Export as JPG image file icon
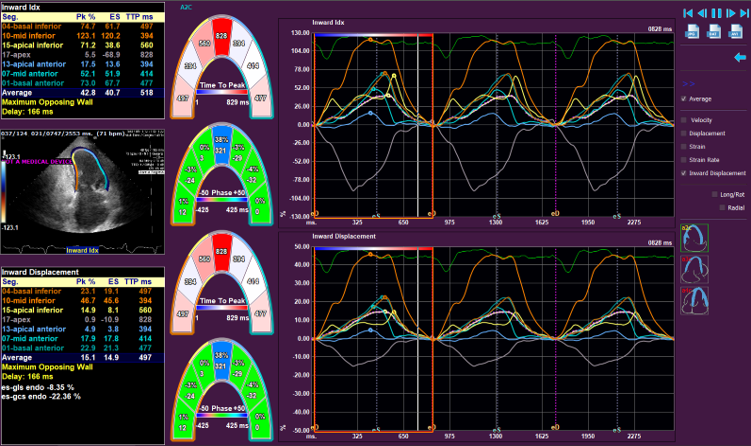This screenshot has width=751, height=446. [x=690, y=34]
